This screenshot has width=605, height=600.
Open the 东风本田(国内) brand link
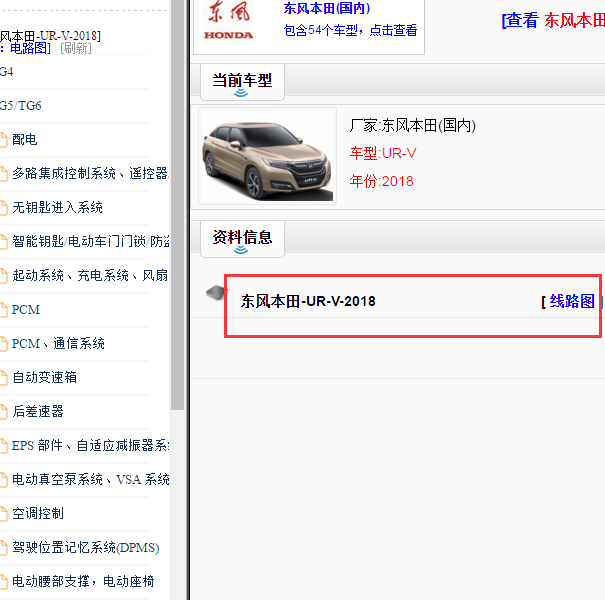[x=327, y=8]
